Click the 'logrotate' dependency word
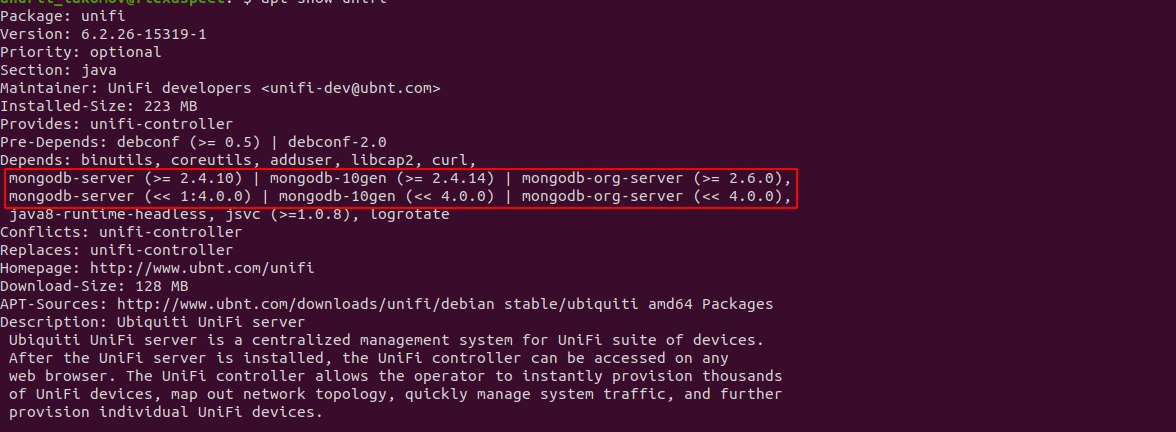1176x432 pixels. pyautogui.click(x=409, y=214)
